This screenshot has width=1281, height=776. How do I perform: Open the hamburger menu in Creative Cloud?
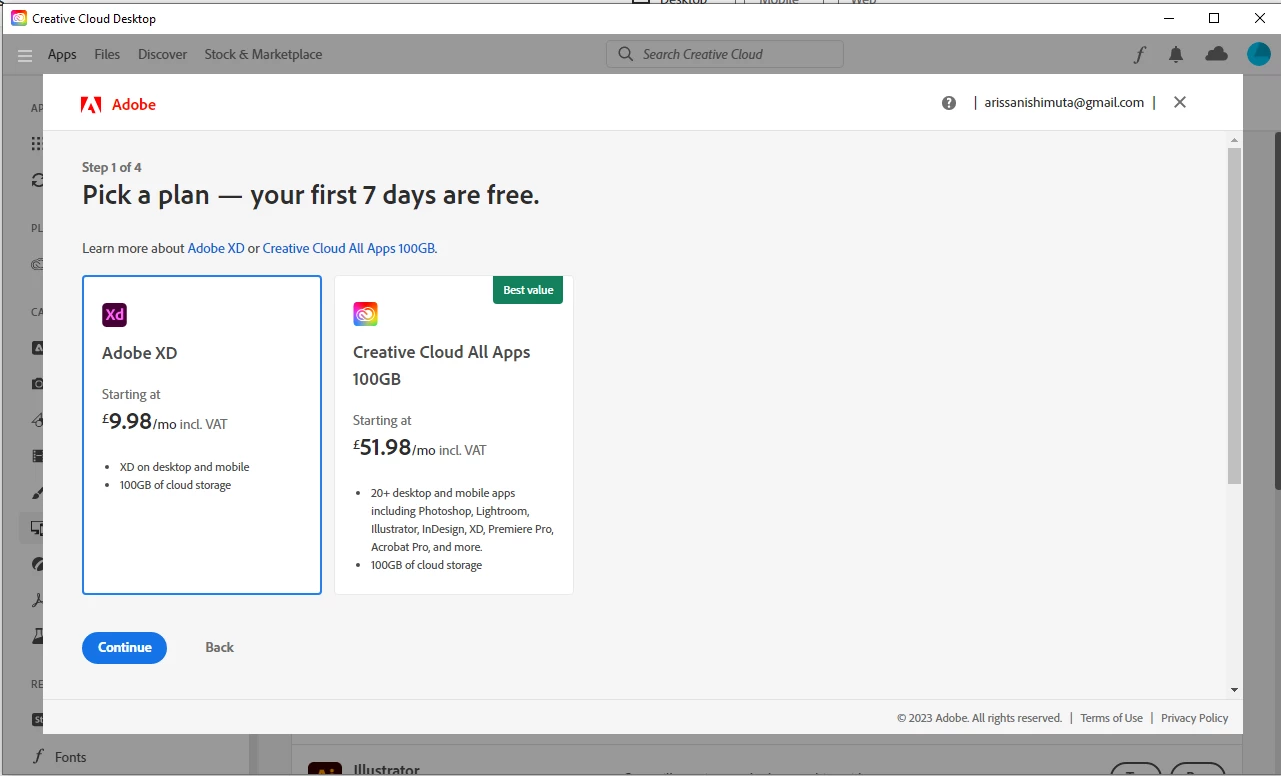[x=25, y=55]
